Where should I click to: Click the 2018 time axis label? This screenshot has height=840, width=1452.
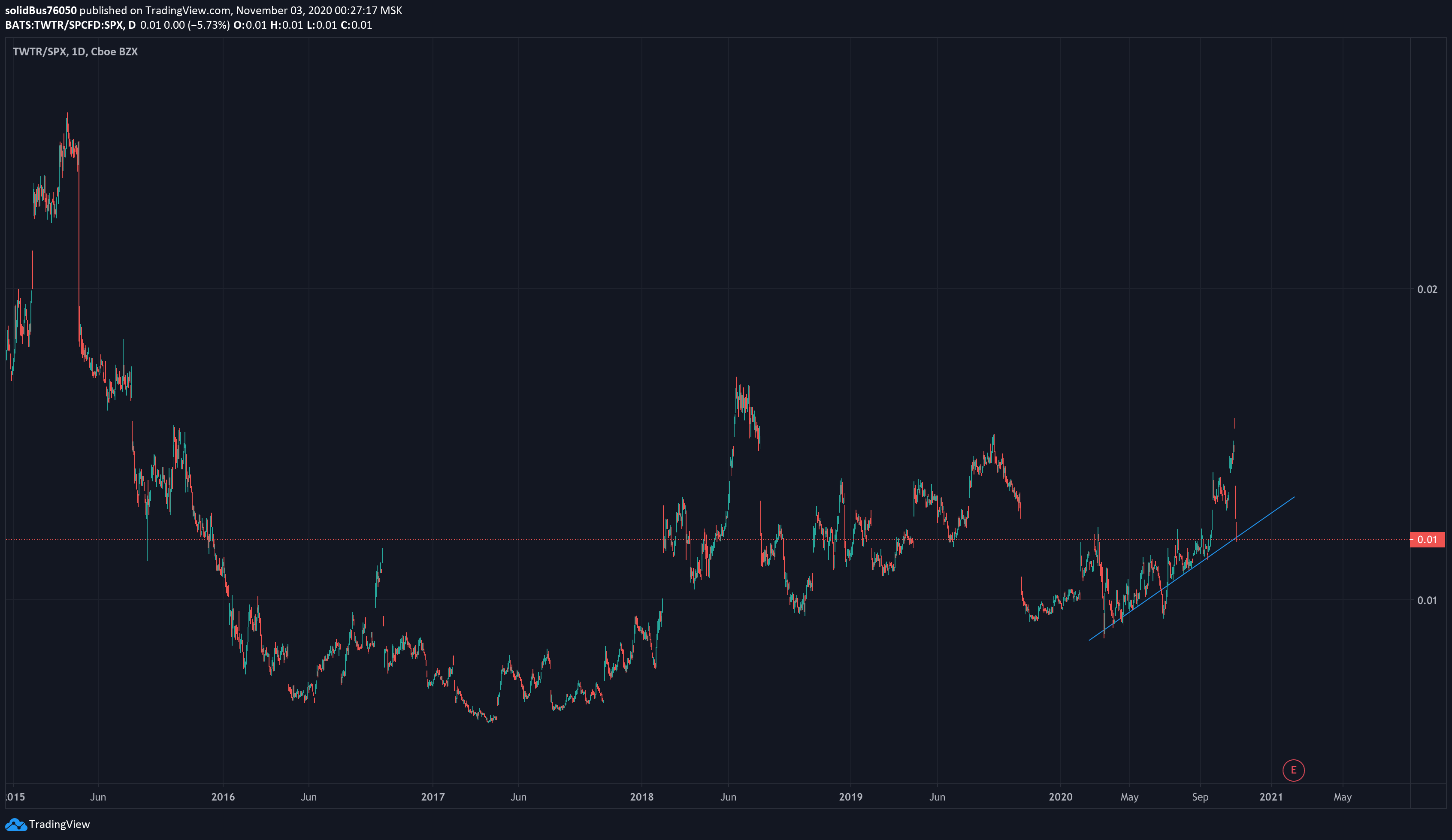[x=642, y=797]
